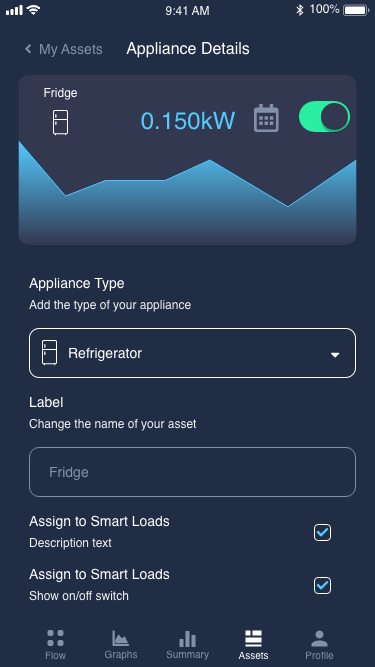Image resolution: width=375 pixels, height=667 pixels.
Task: Click the Fridge label input field
Action: click(x=192, y=472)
